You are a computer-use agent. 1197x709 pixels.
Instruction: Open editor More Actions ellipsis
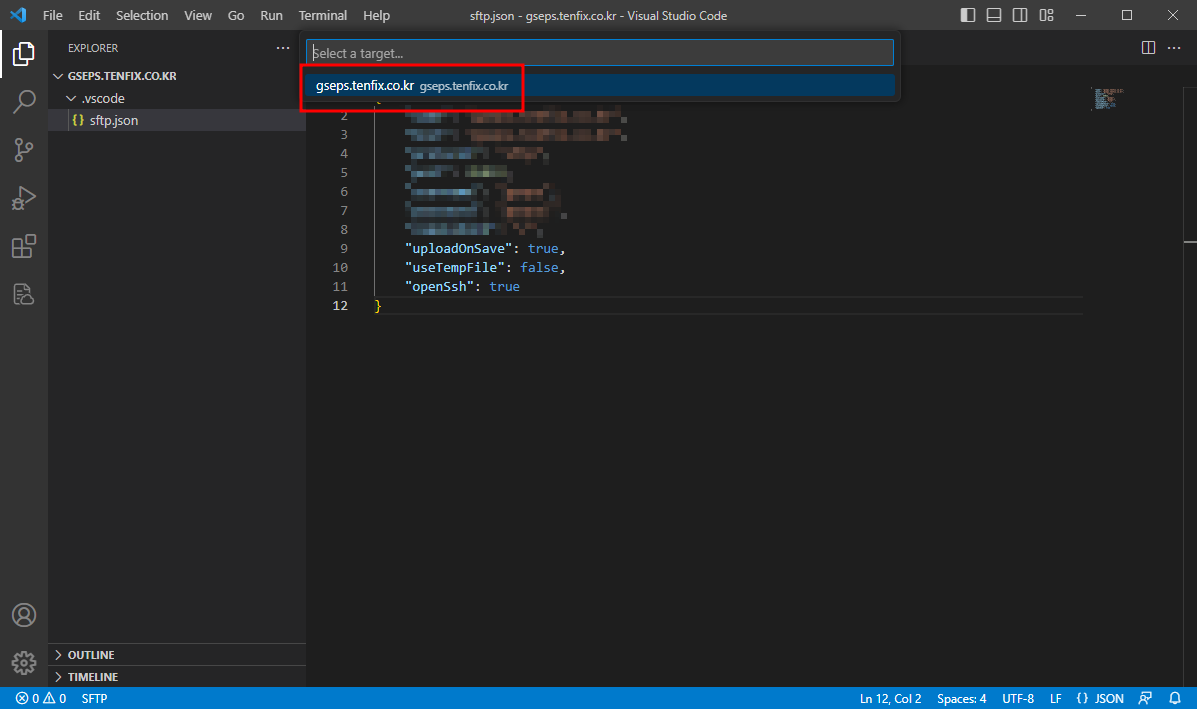click(x=1174, y=47)
